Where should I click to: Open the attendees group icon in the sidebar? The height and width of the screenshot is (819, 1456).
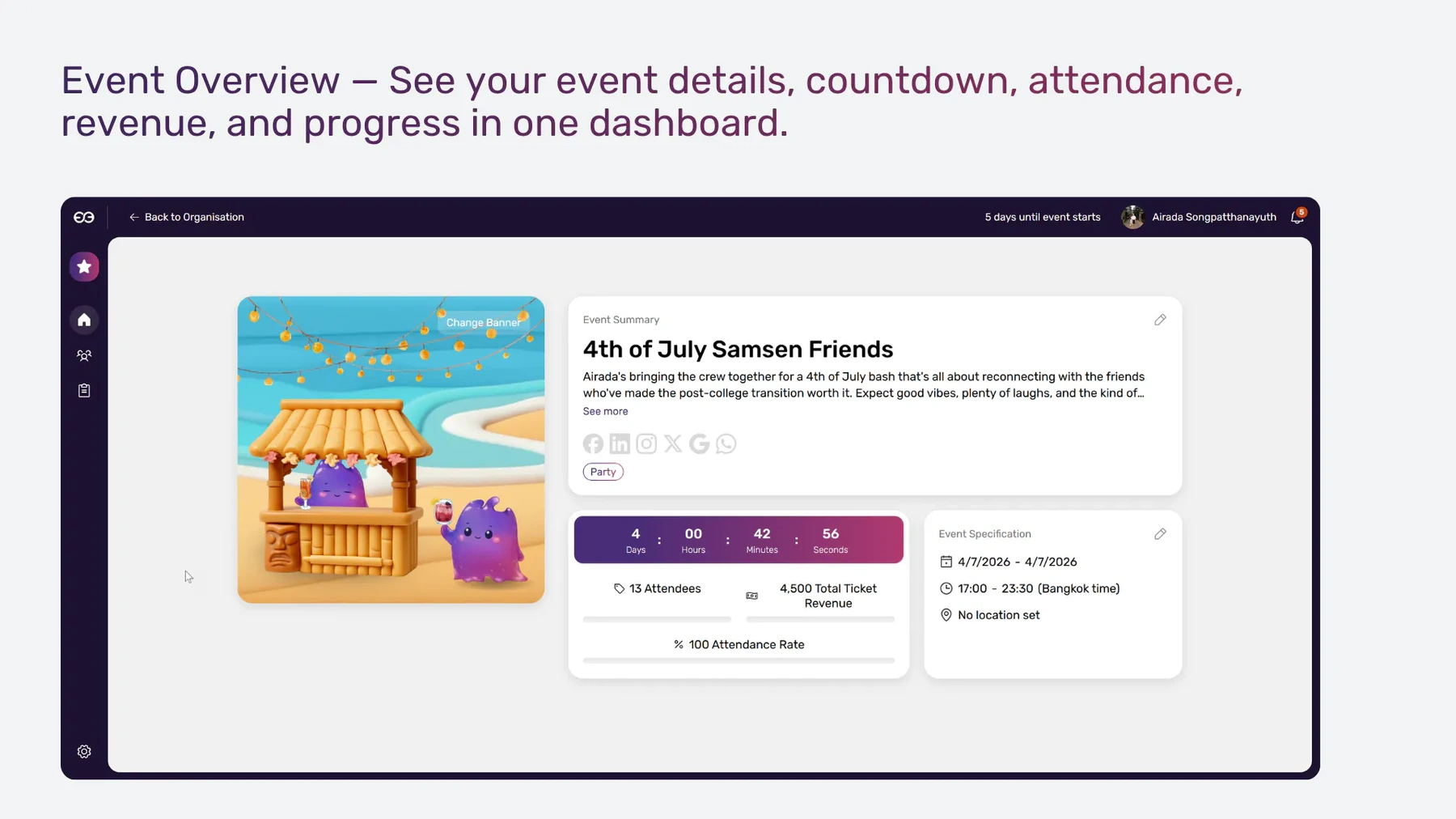coord(84,356)
